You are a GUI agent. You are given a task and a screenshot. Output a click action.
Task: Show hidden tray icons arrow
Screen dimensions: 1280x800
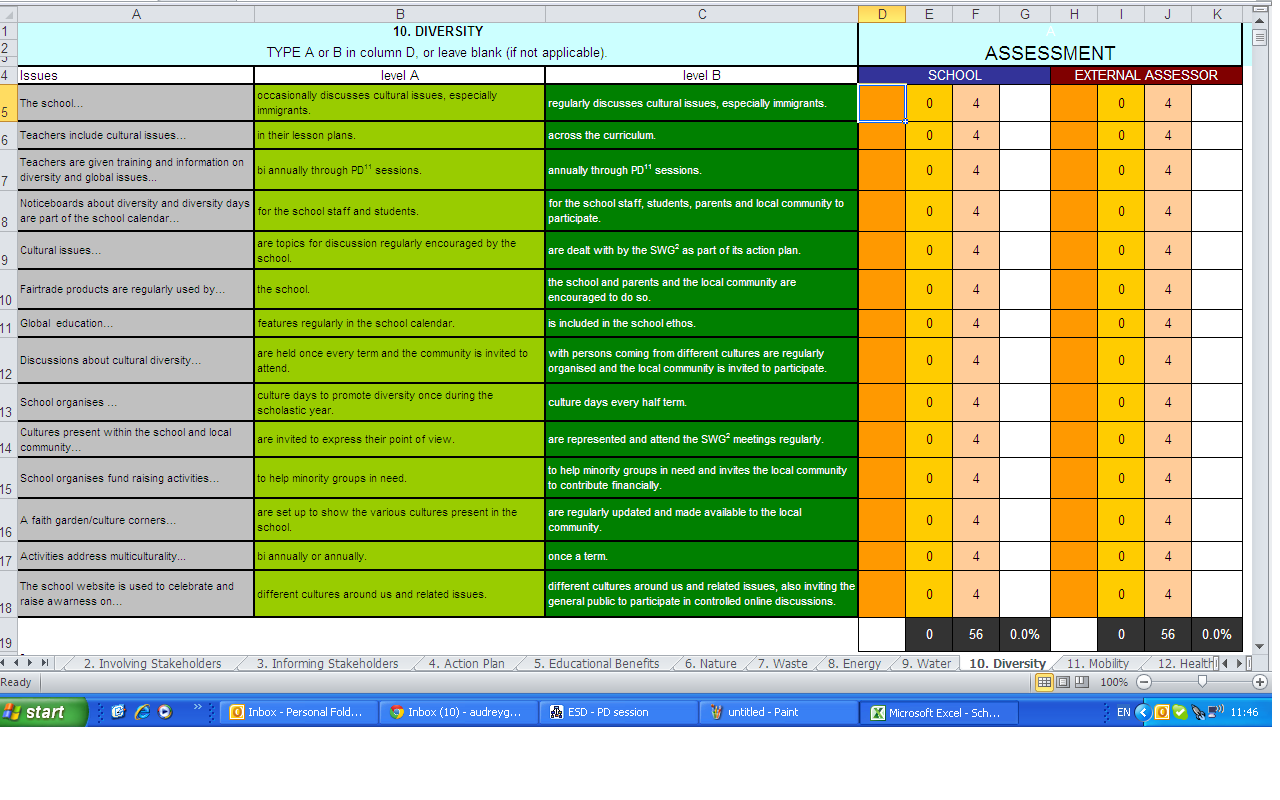tap(1143, 712)
